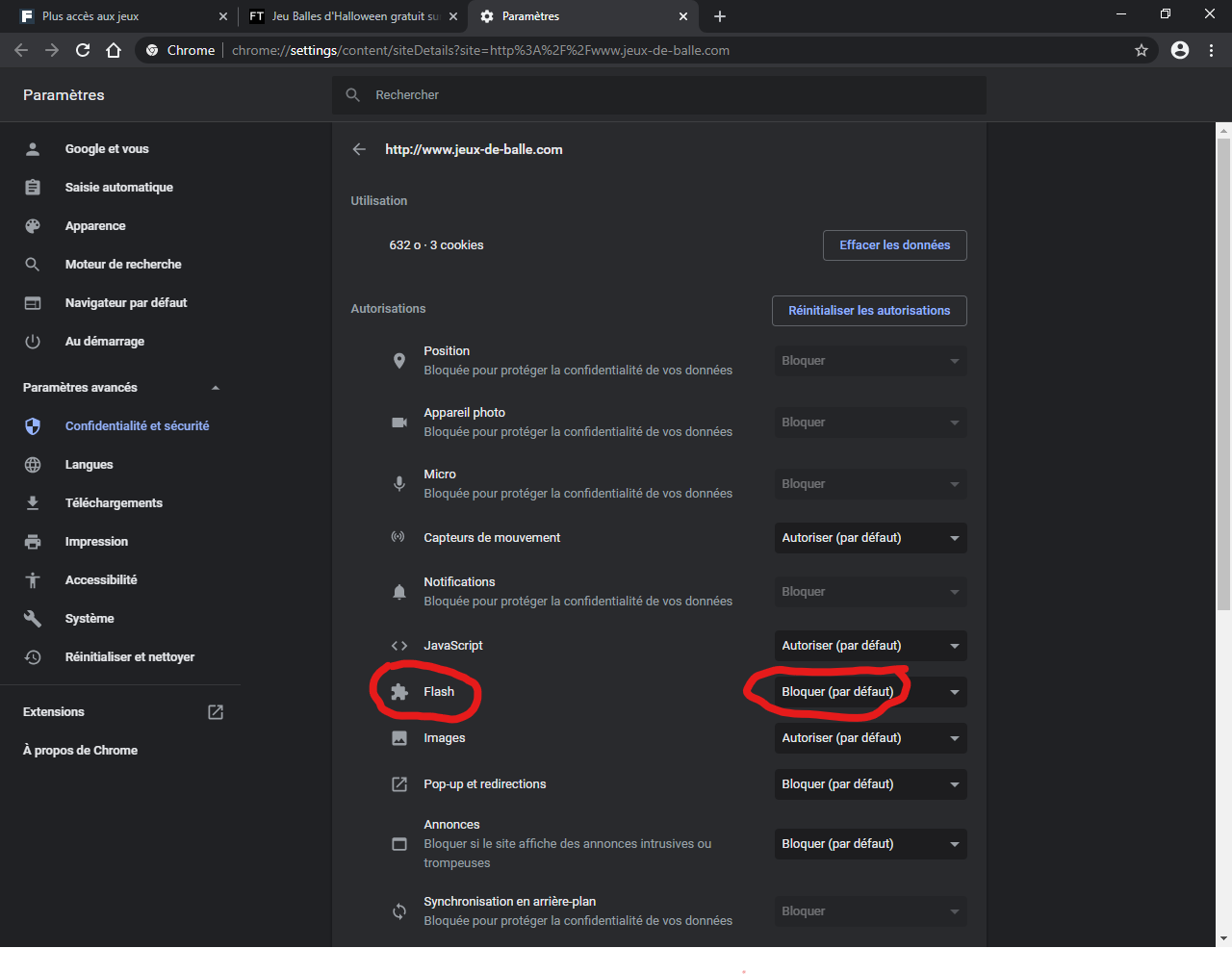The image size is (1232, 974).
Task: Open Capteurs de mouvement permission dropdown
Action: 870,538
